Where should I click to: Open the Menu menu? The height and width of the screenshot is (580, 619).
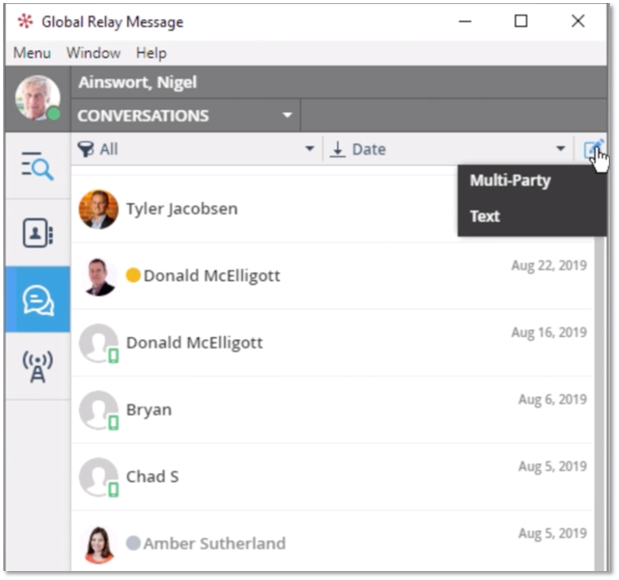coord(32,53)
